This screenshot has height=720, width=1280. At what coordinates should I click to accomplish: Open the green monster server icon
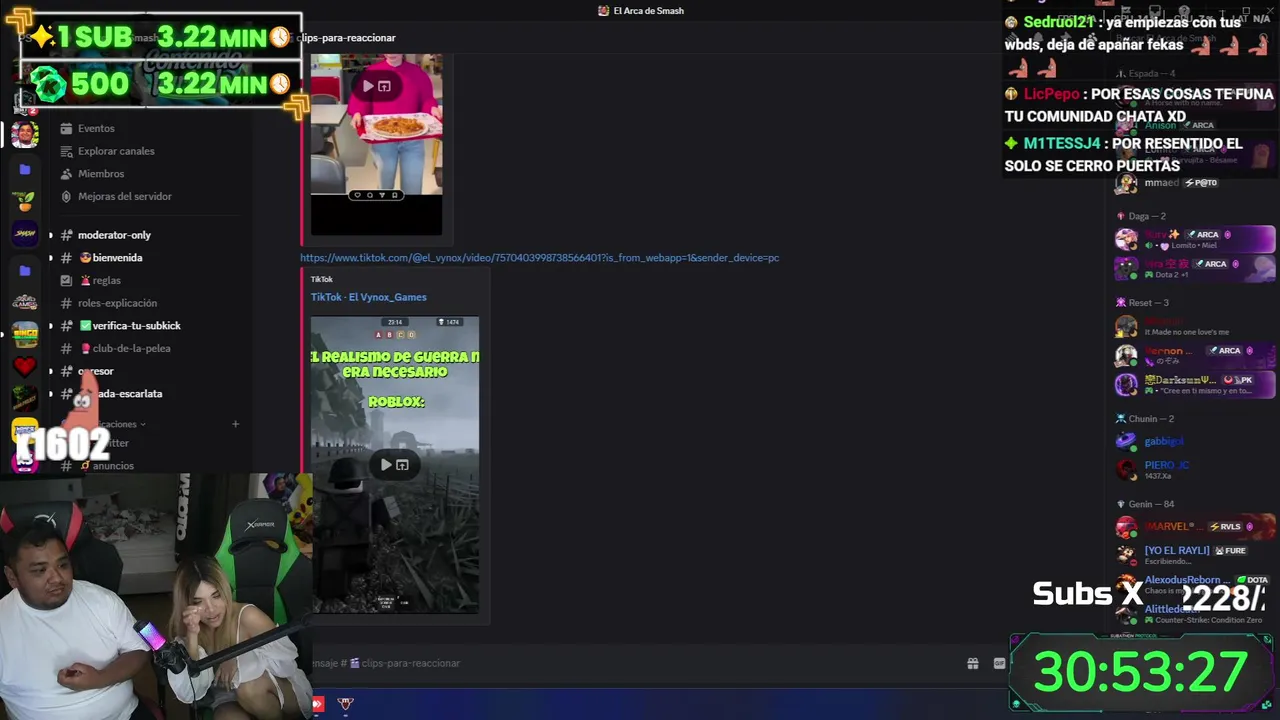tap(25, 399)
